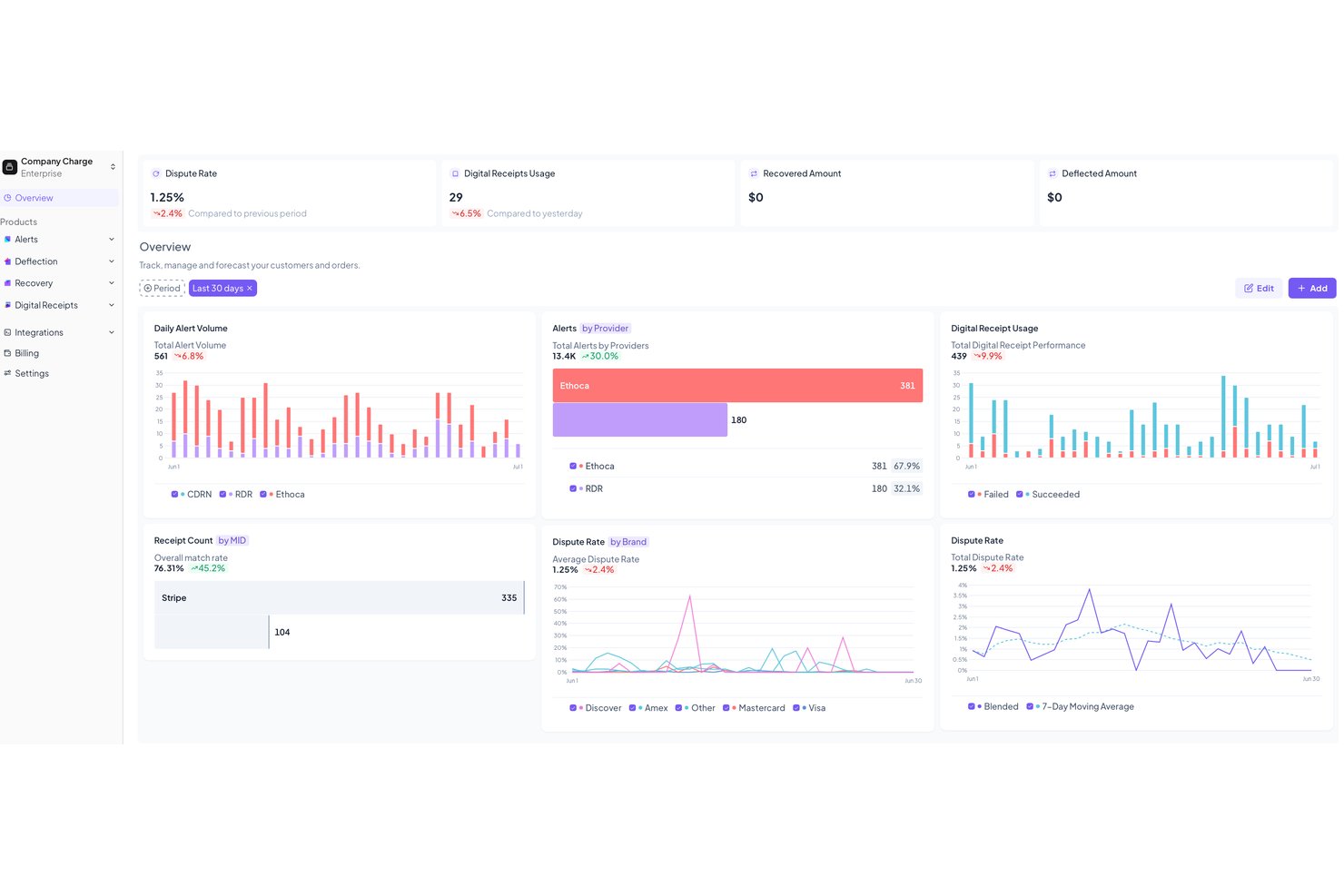Open the by Brand grouping dropdown
Screen dimensions: 1344x896
pos(629,542)
